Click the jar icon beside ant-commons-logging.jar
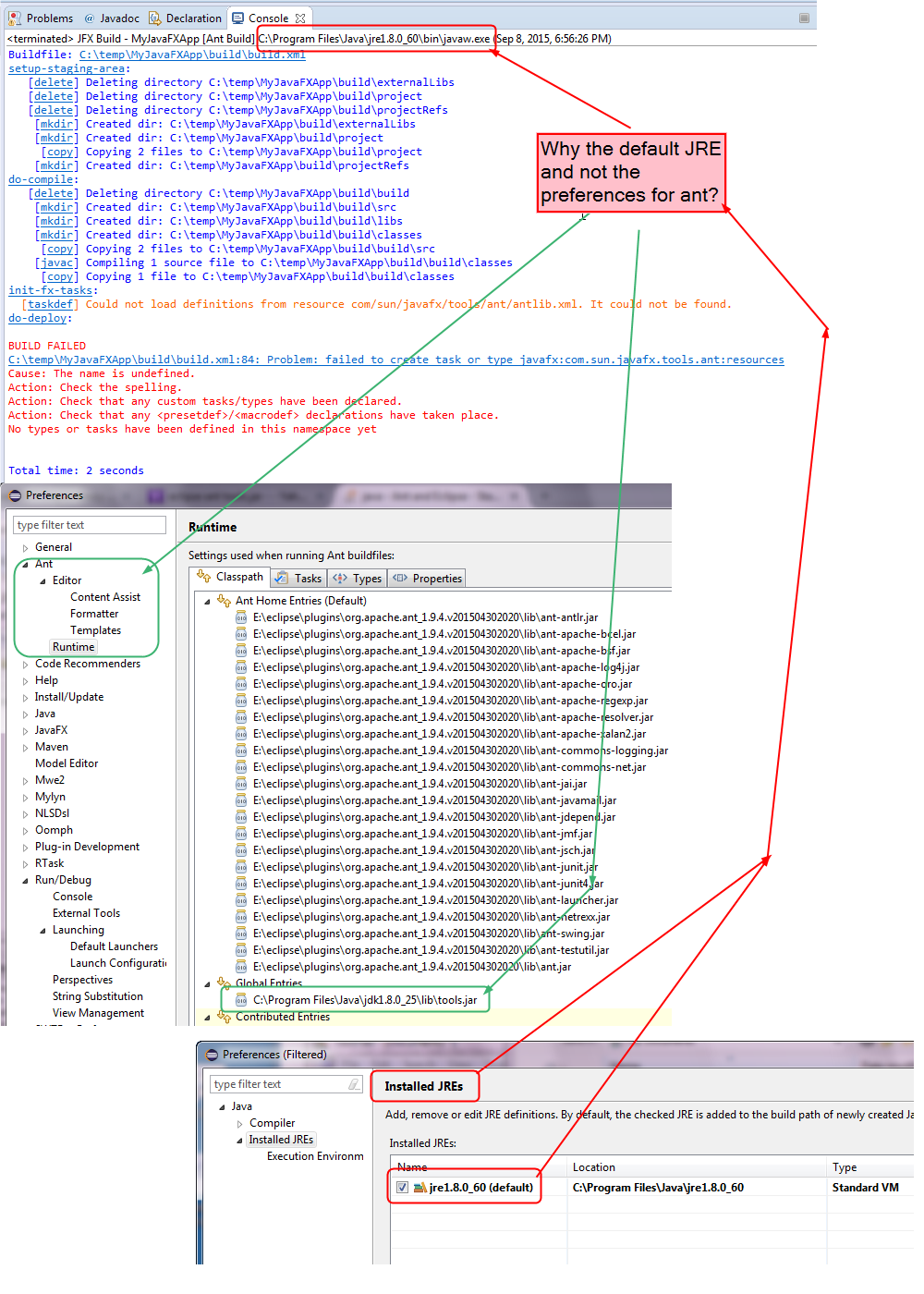This screenshot has height=1294, width=924. click(x=241, y=751)
